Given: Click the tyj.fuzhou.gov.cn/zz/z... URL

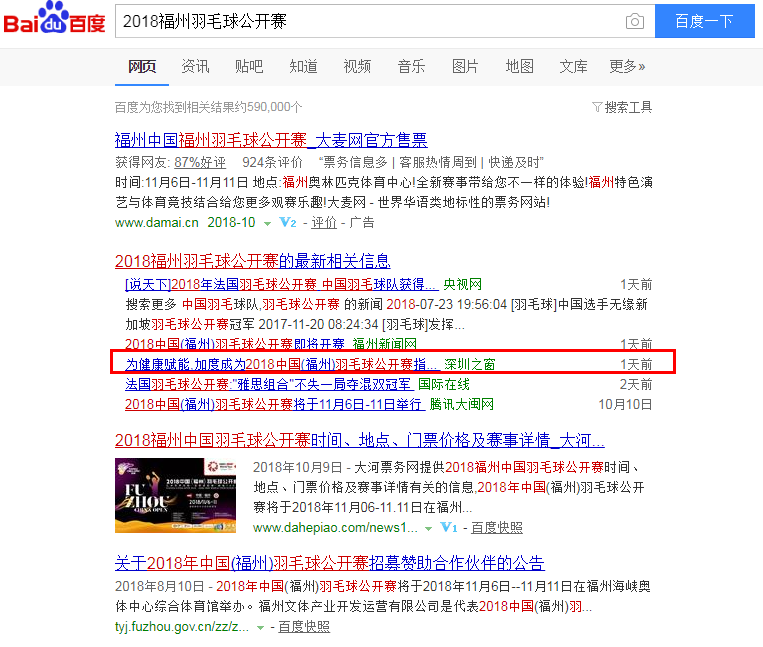Looking at the screenshot, I should coord(182,627).
